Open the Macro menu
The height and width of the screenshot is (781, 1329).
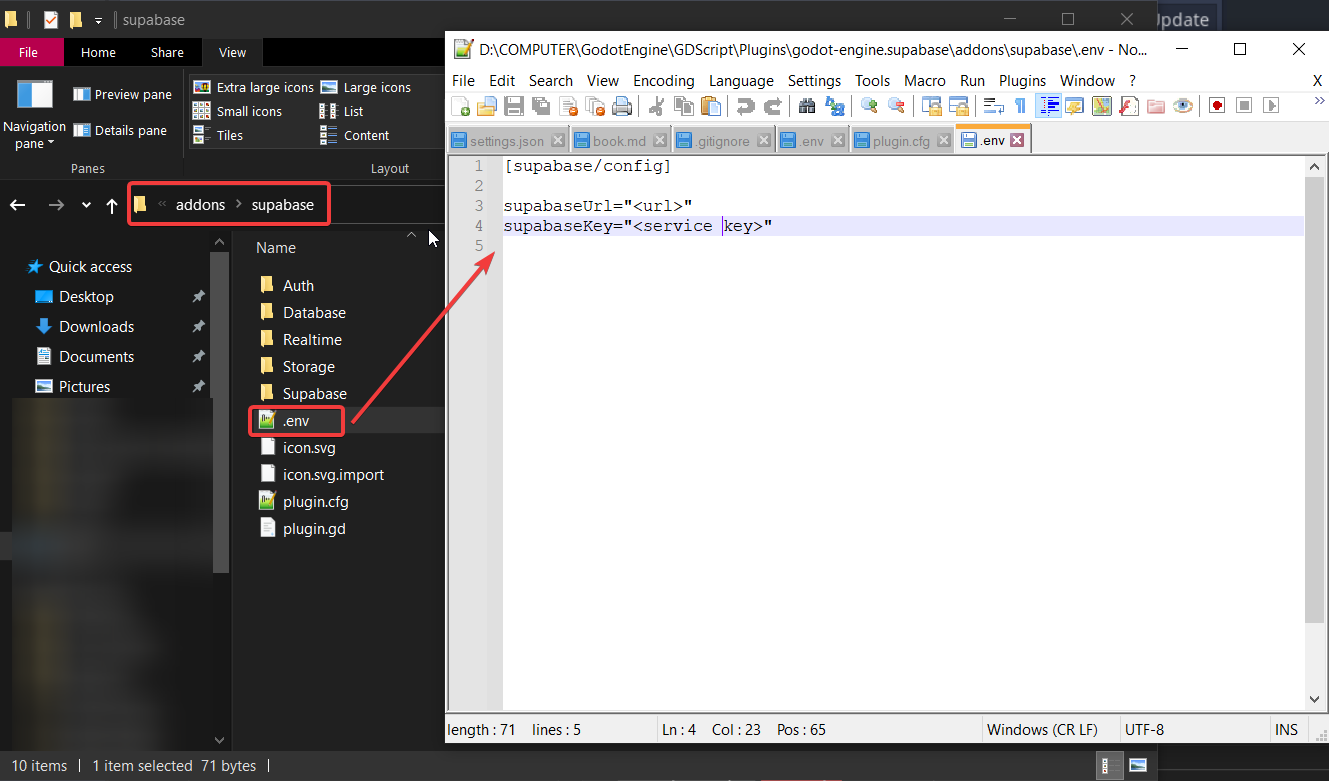pos(925,81)
